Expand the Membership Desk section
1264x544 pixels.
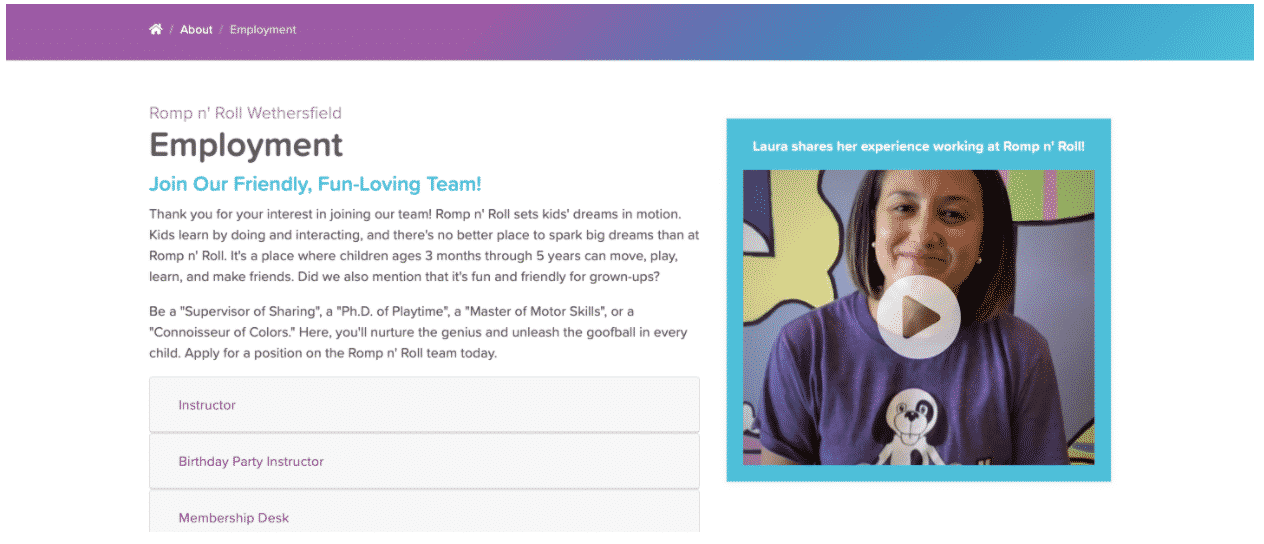pos(424,516)
